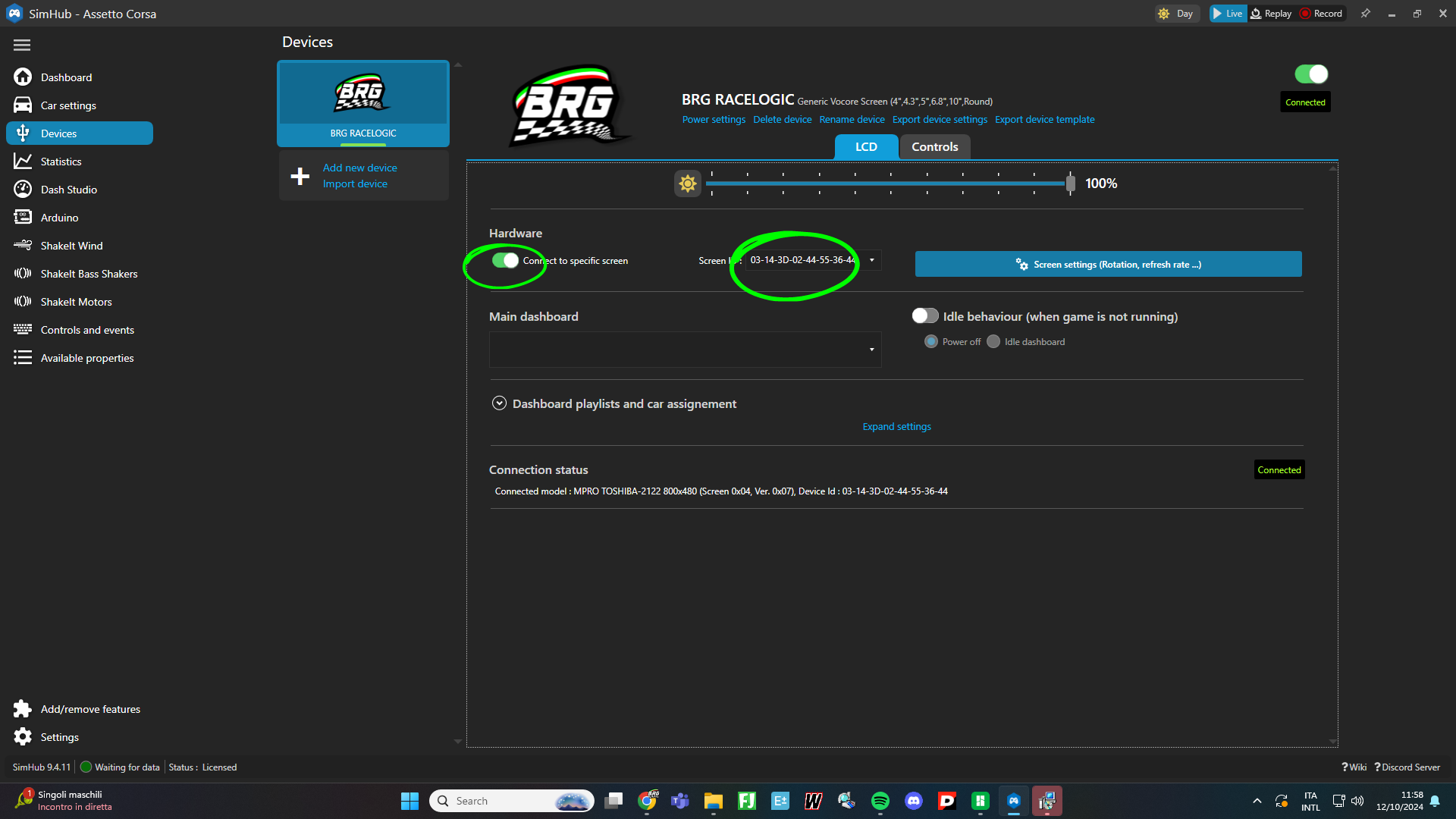Toggle Connect to specific screen switch
Viewport: 1456px width, 819px height.
[x=505, y=261]
